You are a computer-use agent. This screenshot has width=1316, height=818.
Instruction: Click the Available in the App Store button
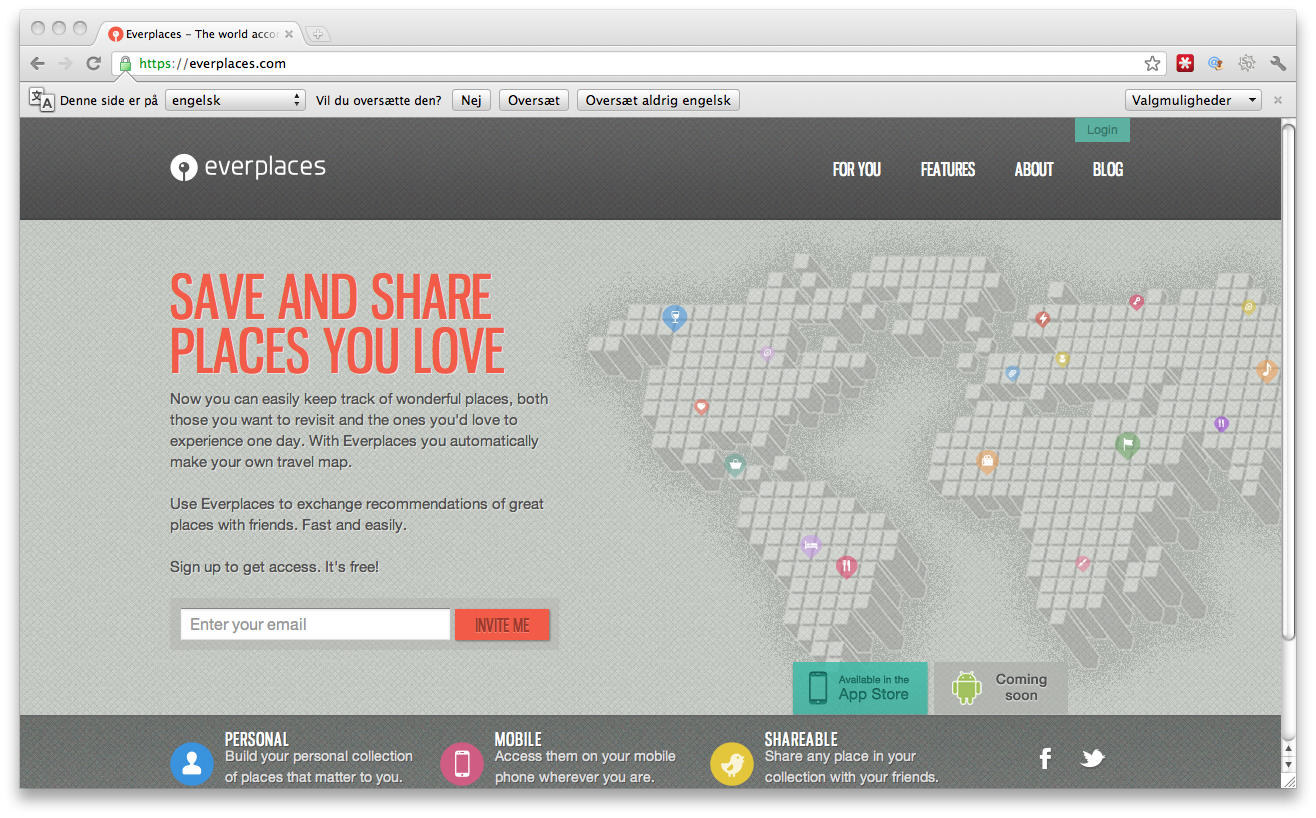(860, 688)
